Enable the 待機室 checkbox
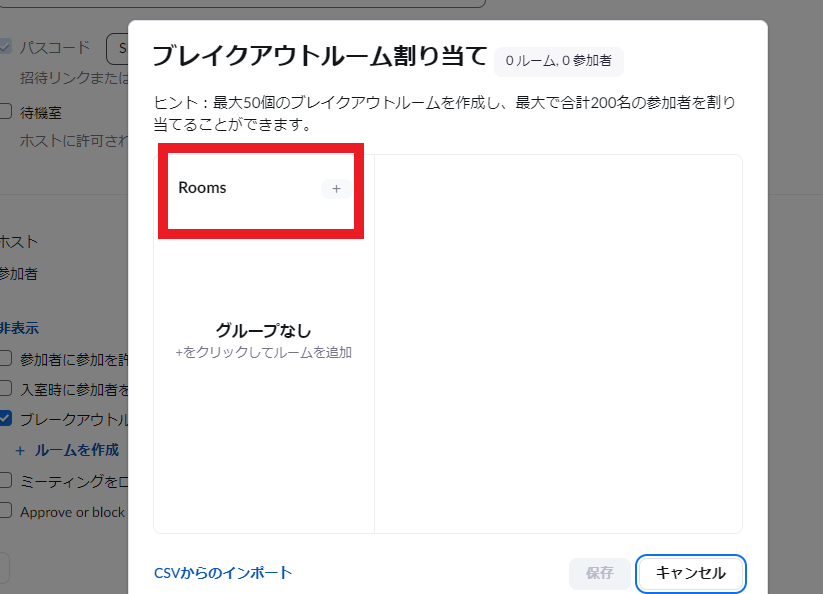The height and width of the screenshot is (594, 823). click(6, 112)
